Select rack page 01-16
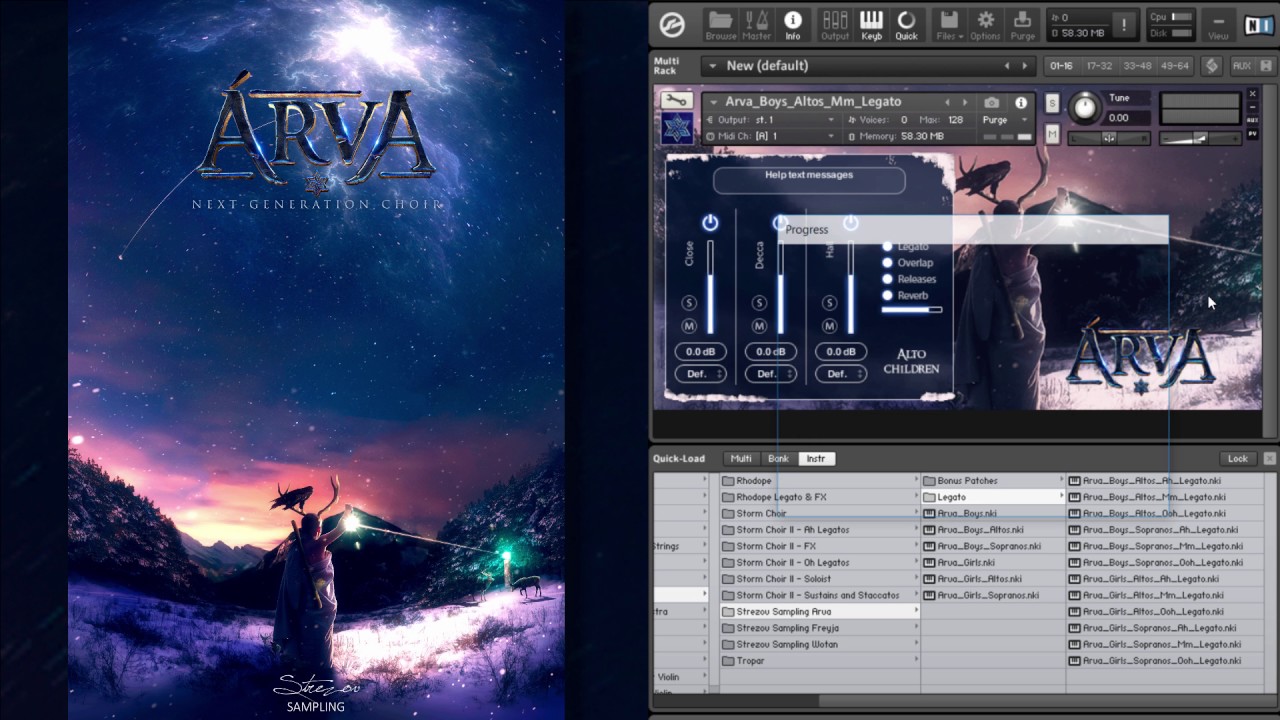The height and width of the screenshot is (720, 1280). pyautogui.click(x=1061, y=66)
